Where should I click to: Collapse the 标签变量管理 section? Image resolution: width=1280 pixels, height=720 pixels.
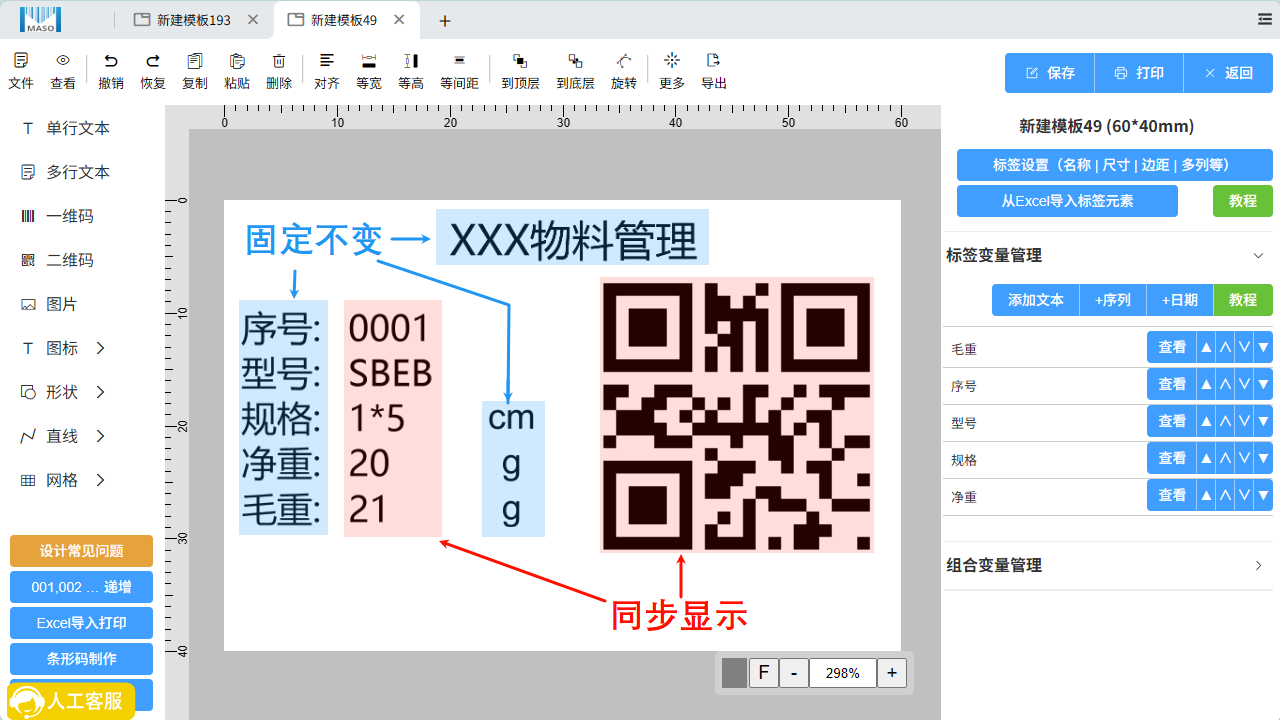pos(1259,255)
